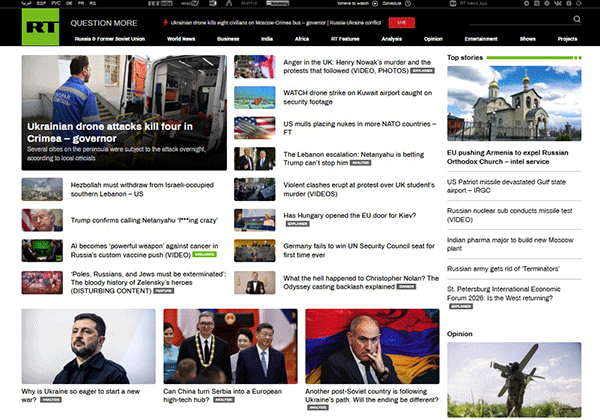The height and width of the screenshot is (420, 600).
Task: Open the Top stories section heading
Action: 465,57
